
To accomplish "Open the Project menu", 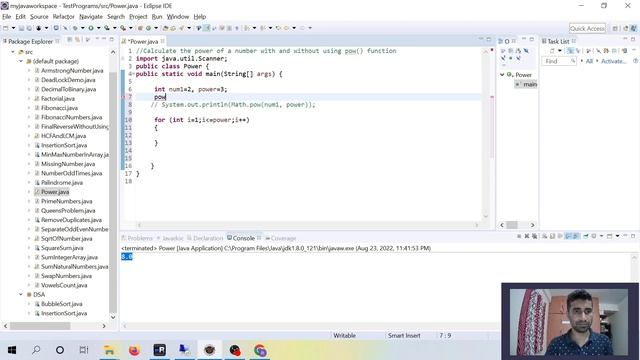I will [x=138, y=17].
